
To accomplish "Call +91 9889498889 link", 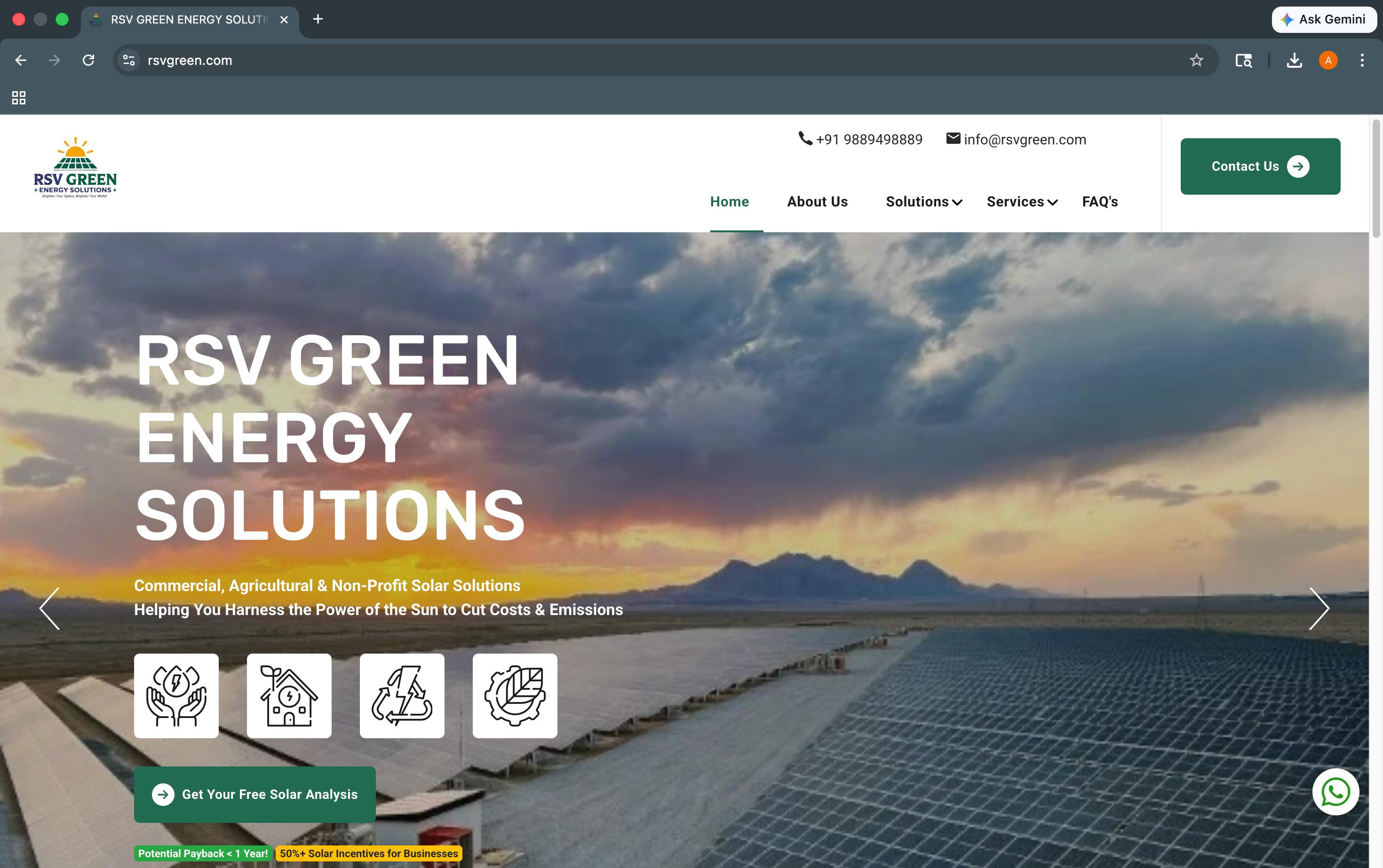I will [869, 140].
